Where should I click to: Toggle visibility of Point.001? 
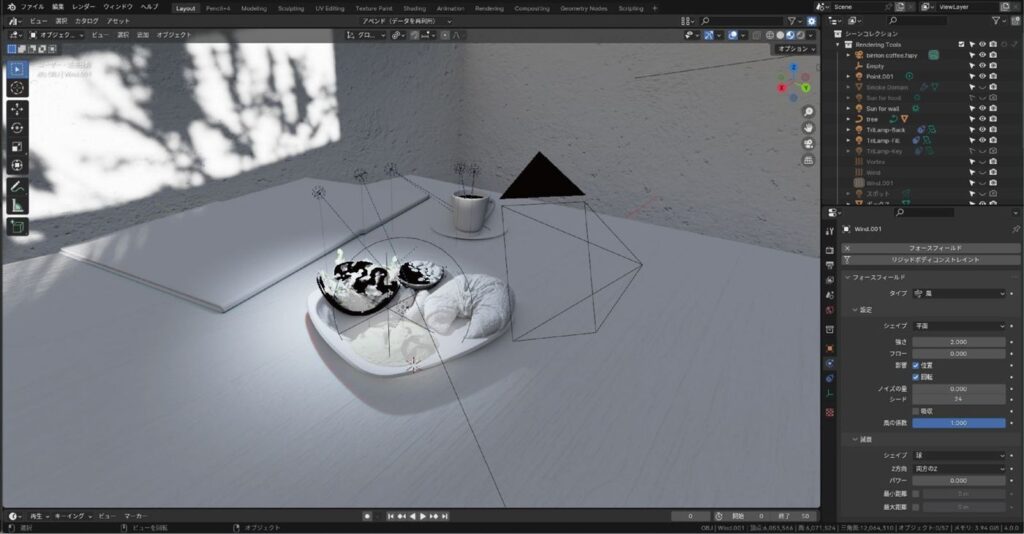pyautogui.click(x=982, y=76)
